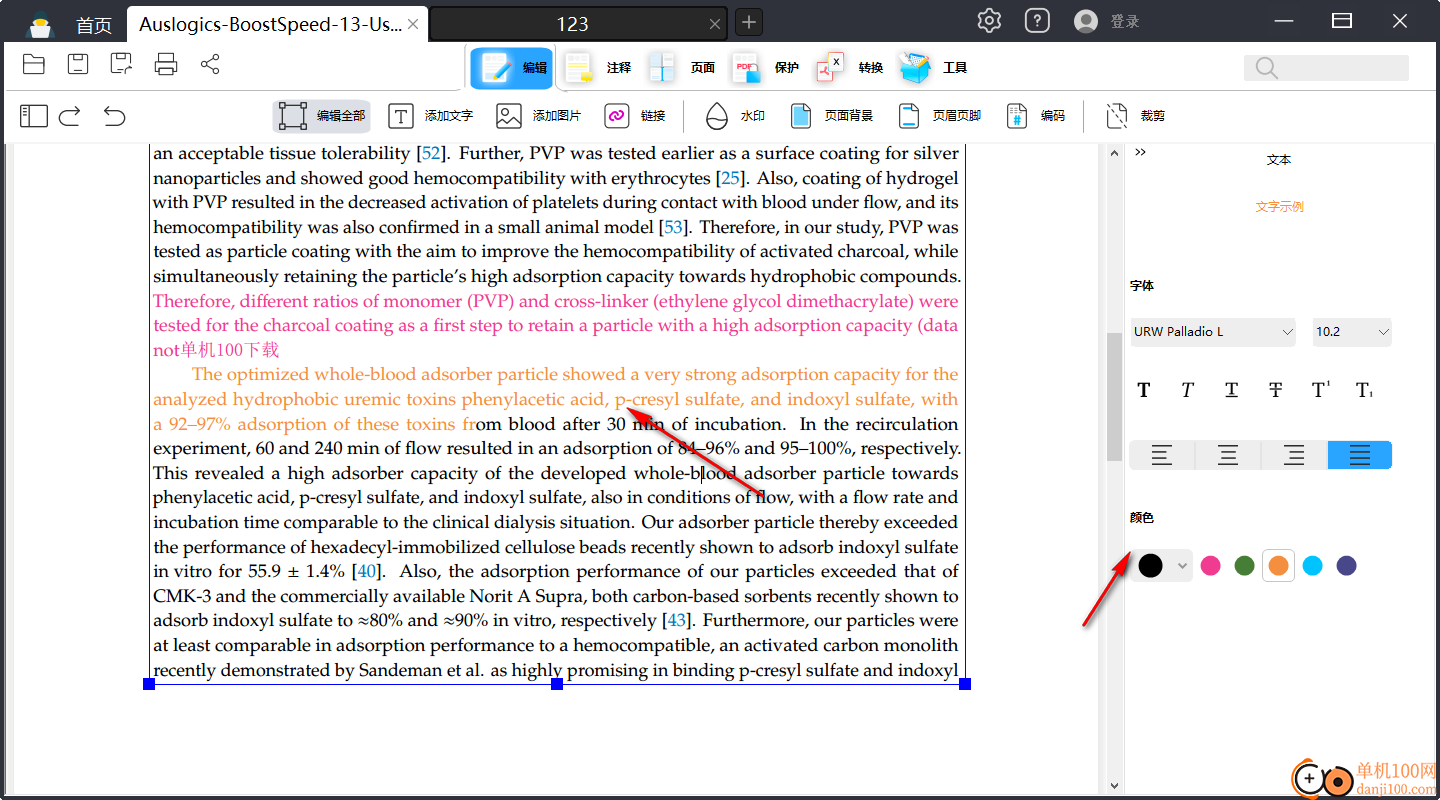Viewport: 1440px width, 800px height.
Task: Align text left
Action: pyautogui.click(x=1162, y=455)
